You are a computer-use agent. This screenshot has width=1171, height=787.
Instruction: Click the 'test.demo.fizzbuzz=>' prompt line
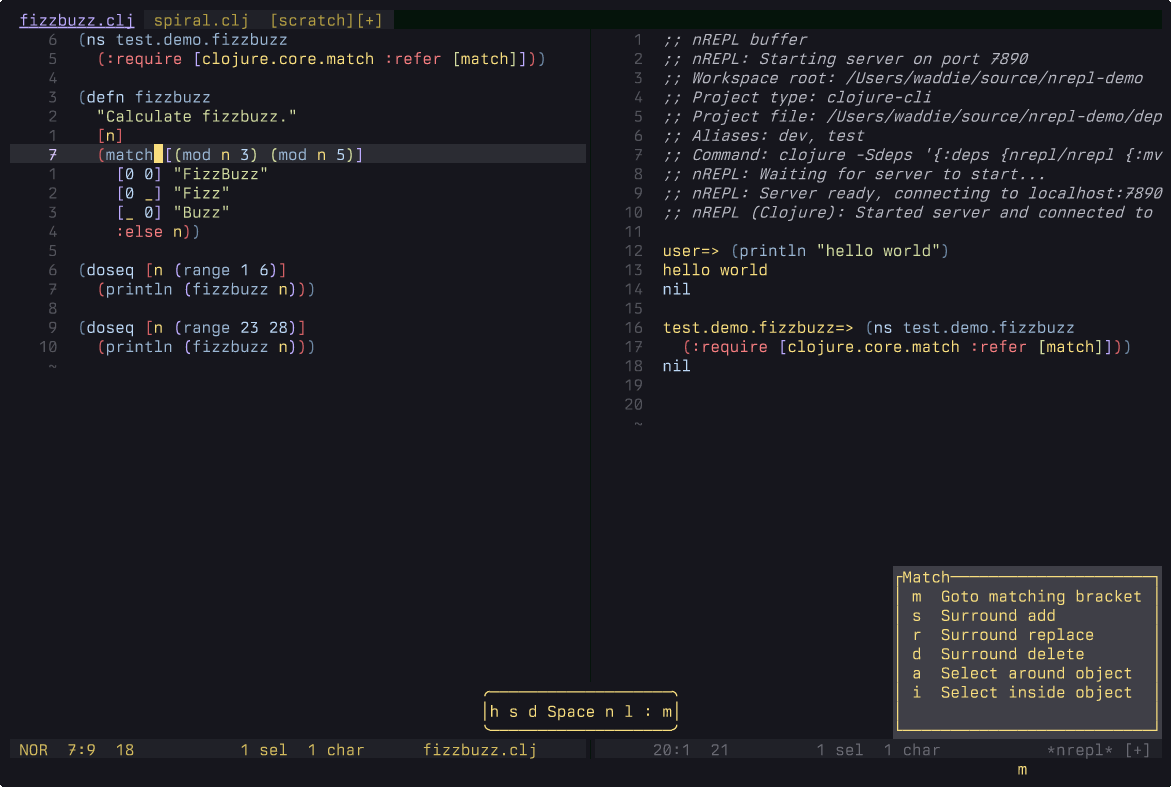tap(869, 328)
